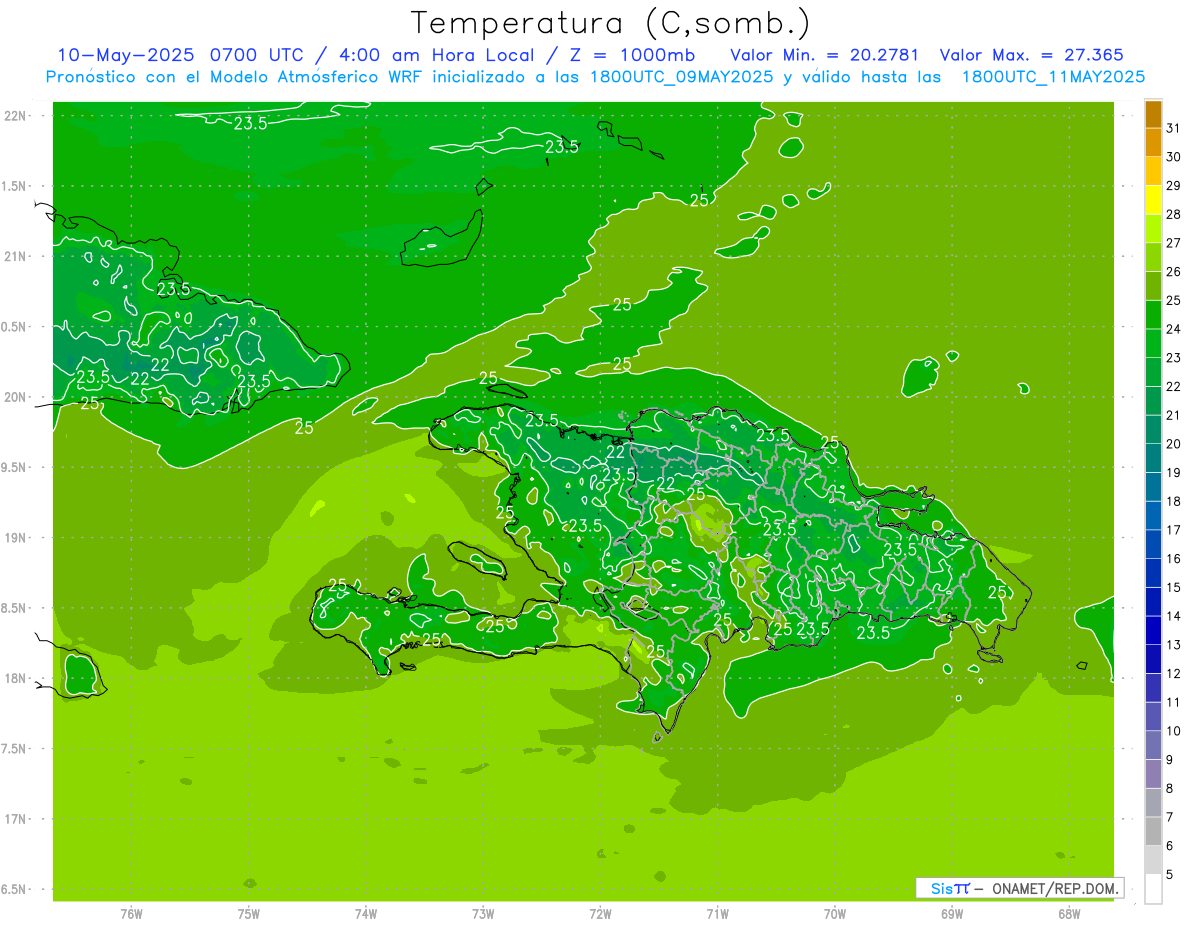
Task: Pick the purple swatch between 8 and 9
Action: click(1153, 774)
